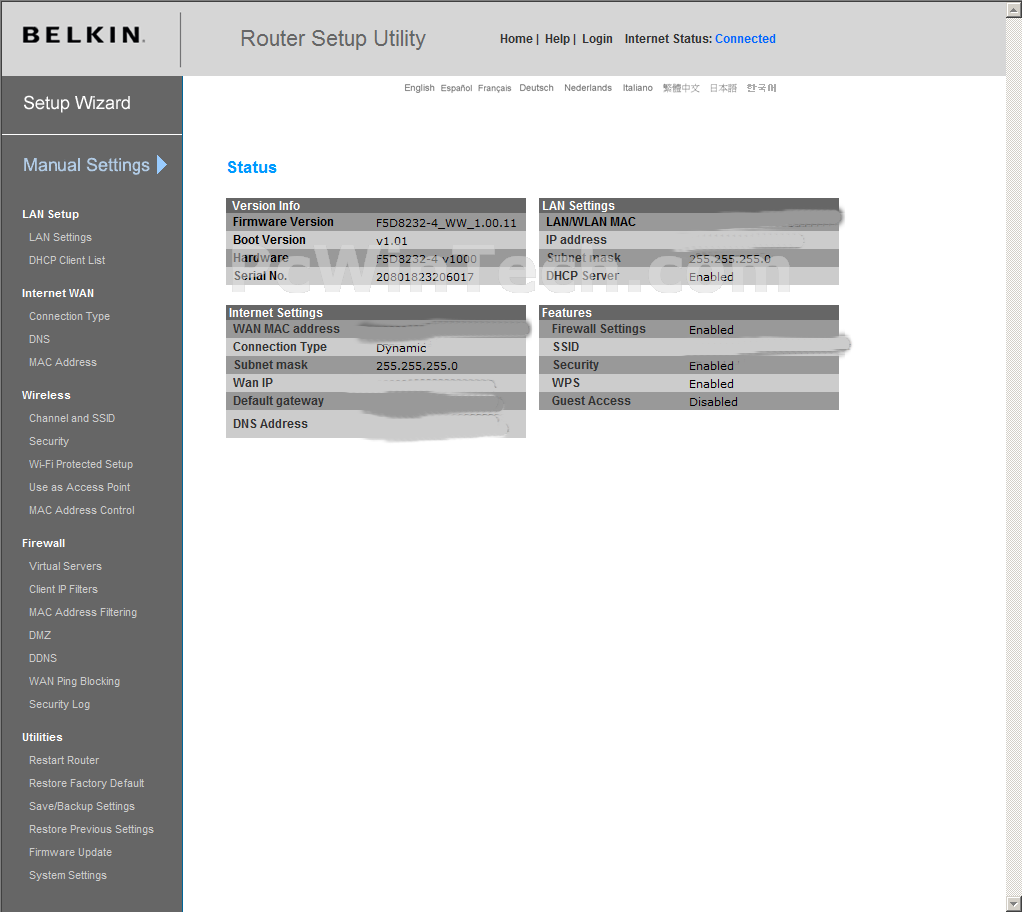Click the Security Enabled value in Features
The width and height of the screenshot is (1022, 912).
(x=711, y=366)
